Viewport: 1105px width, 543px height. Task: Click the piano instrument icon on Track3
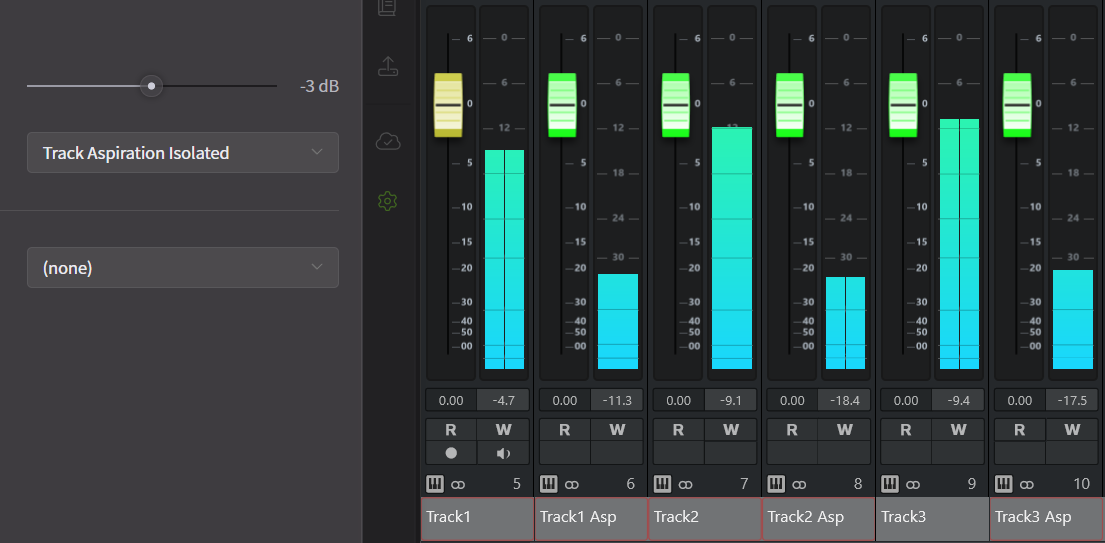coord(890,484)
